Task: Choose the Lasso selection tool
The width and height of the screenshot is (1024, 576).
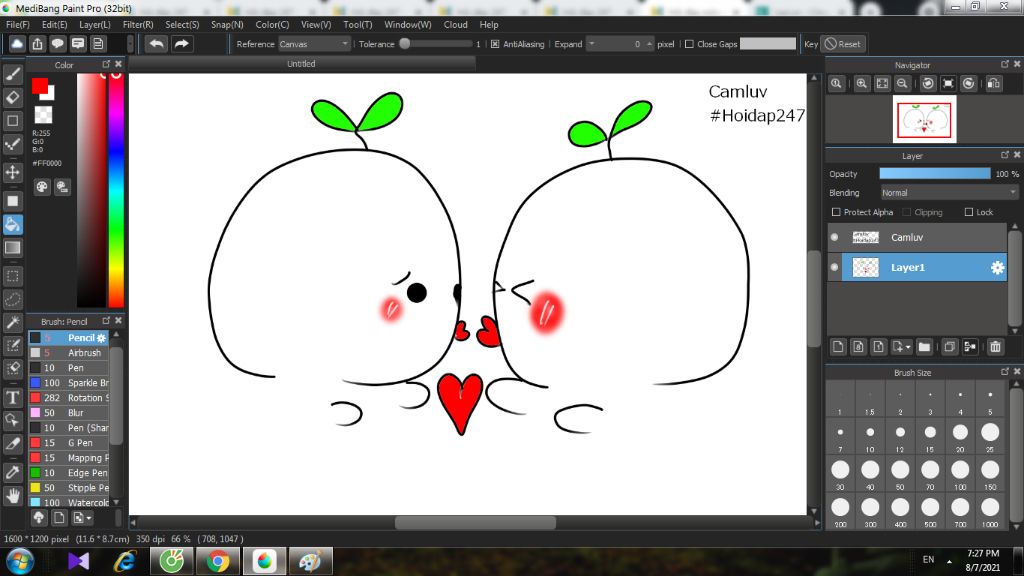Action: point(12,299)
